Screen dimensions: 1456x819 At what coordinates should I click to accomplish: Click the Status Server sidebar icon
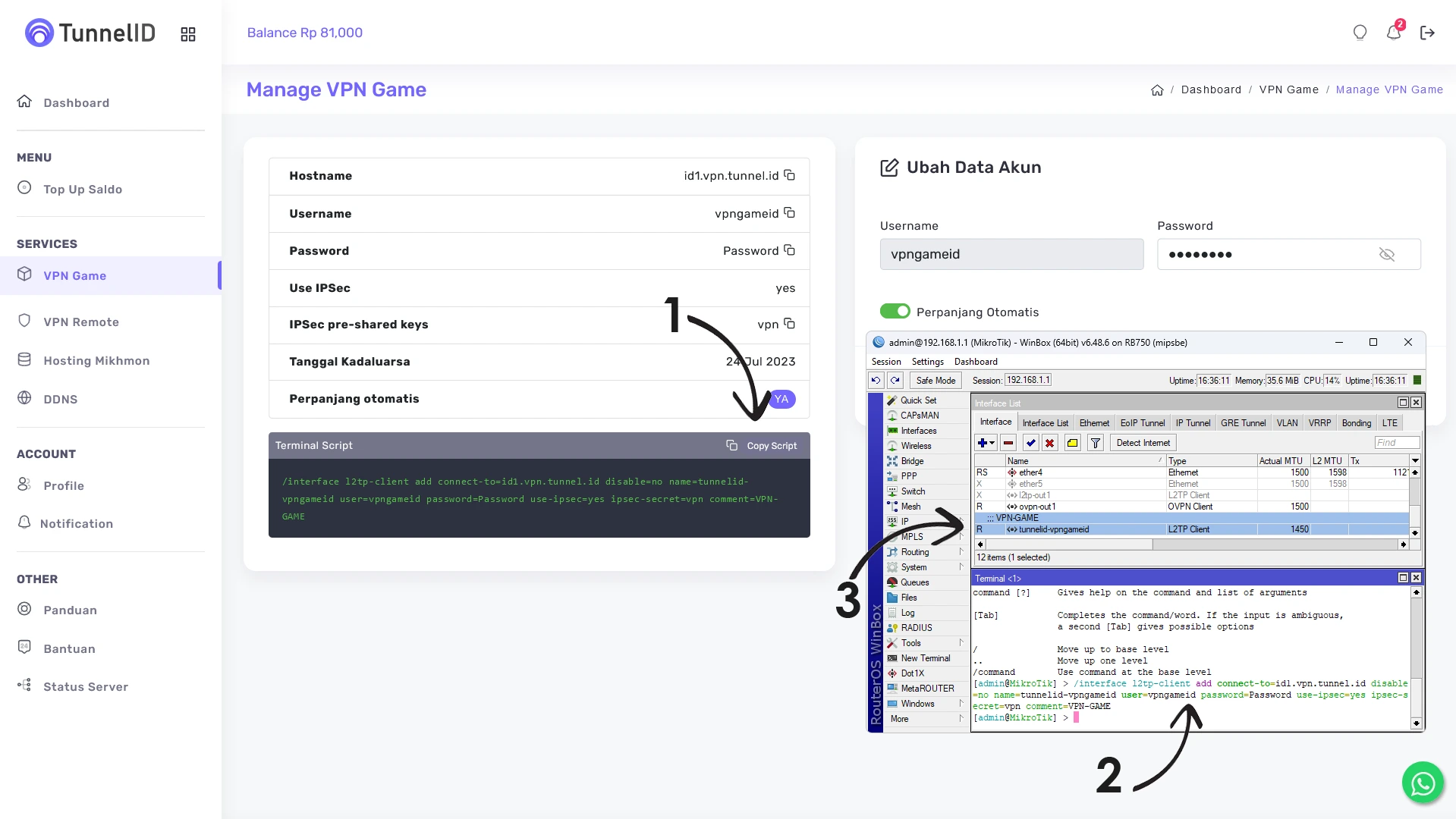[24, 686]
